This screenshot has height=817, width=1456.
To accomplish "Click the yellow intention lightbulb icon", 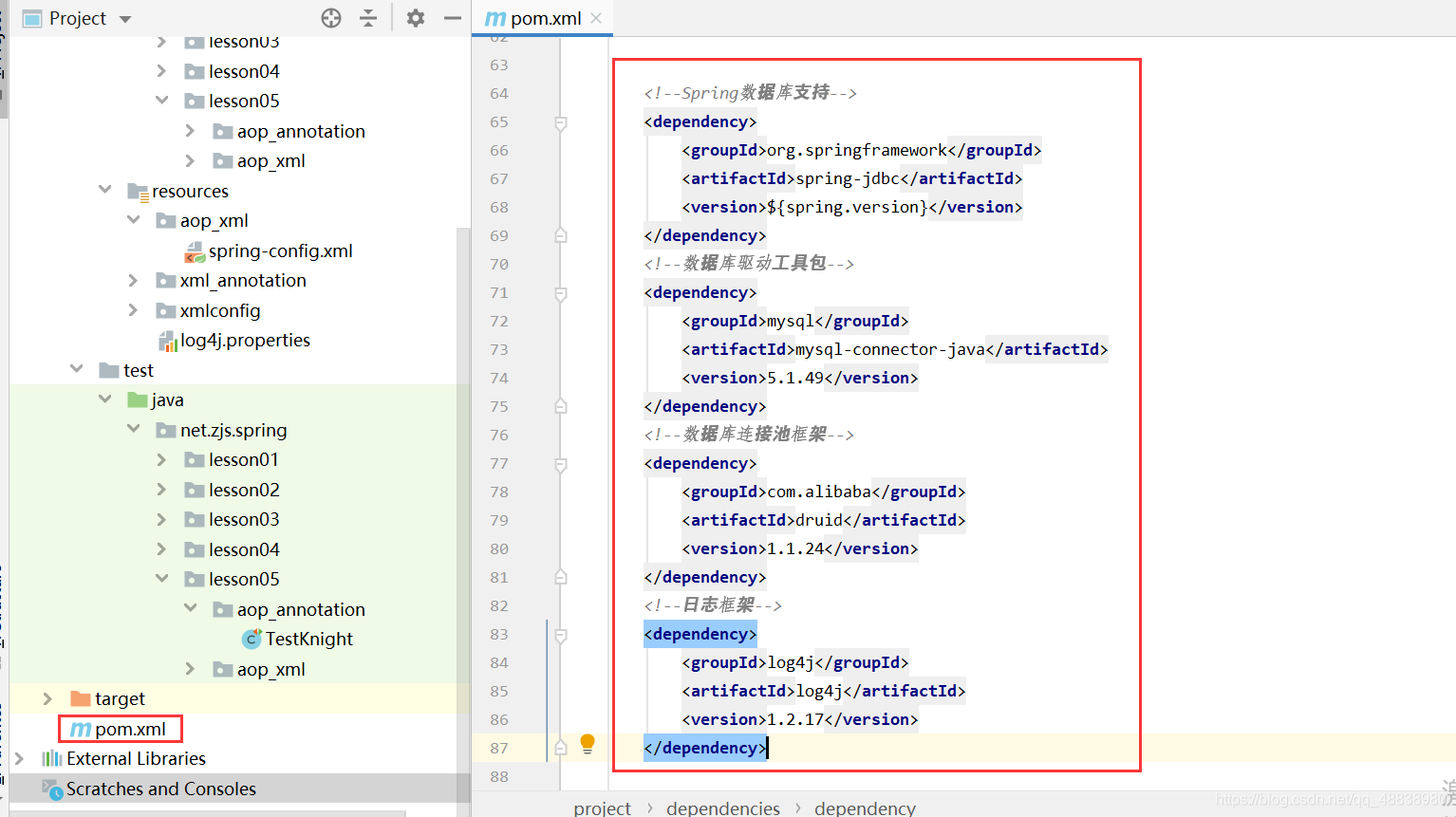I will coord(588,744).
